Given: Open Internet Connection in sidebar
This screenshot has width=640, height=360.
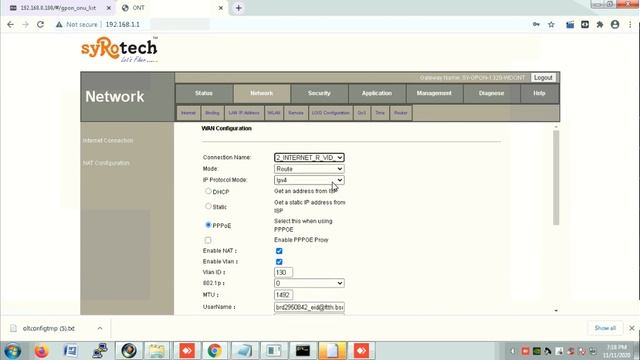Looking at the screenshot, I should tap(108, 141).
